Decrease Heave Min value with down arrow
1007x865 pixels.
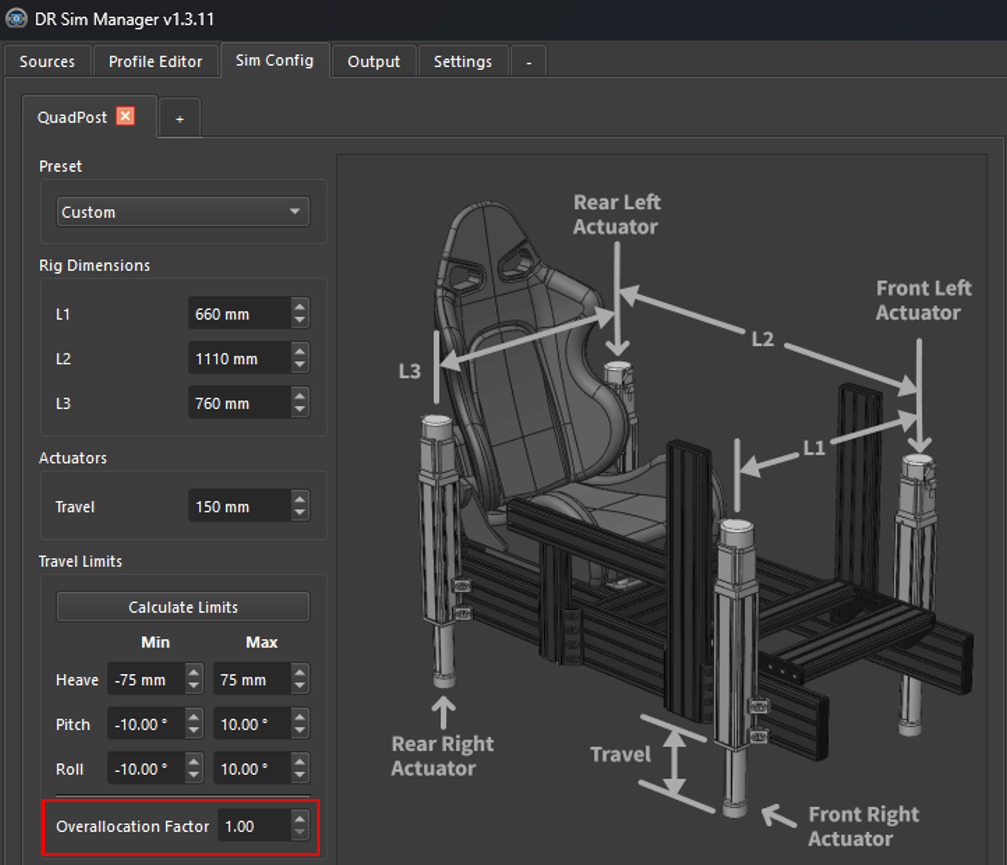(194, 687)
